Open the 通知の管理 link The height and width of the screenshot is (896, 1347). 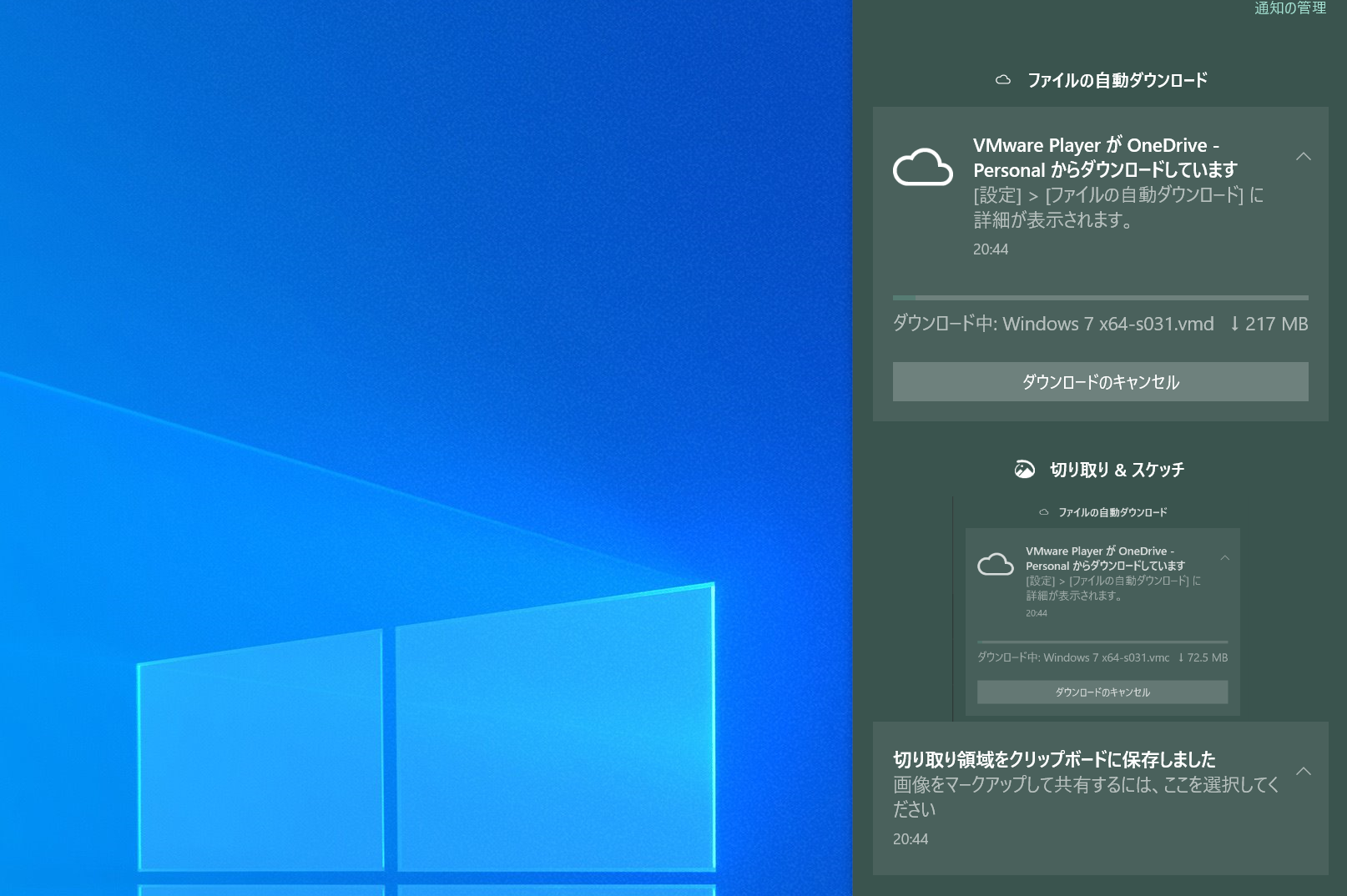pos(1290,8)
